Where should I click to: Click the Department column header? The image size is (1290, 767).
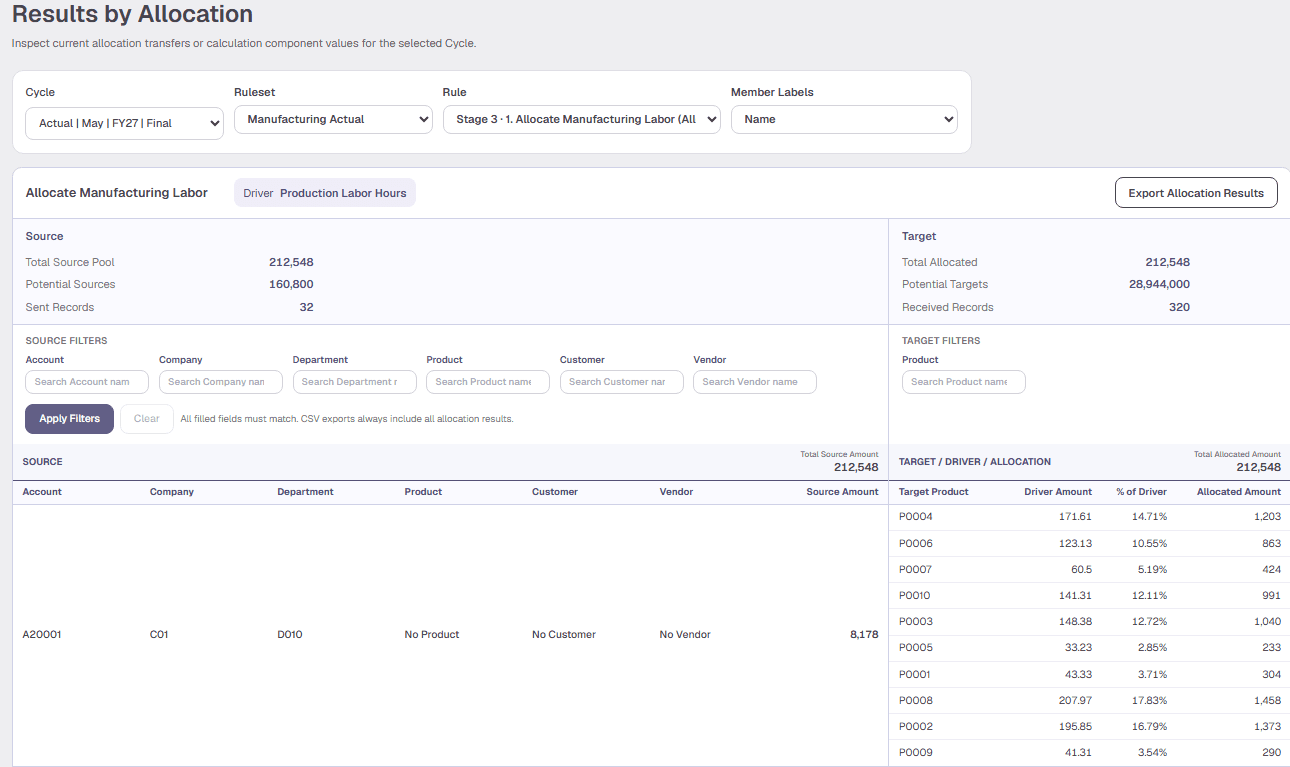click(x=305, y=492)
